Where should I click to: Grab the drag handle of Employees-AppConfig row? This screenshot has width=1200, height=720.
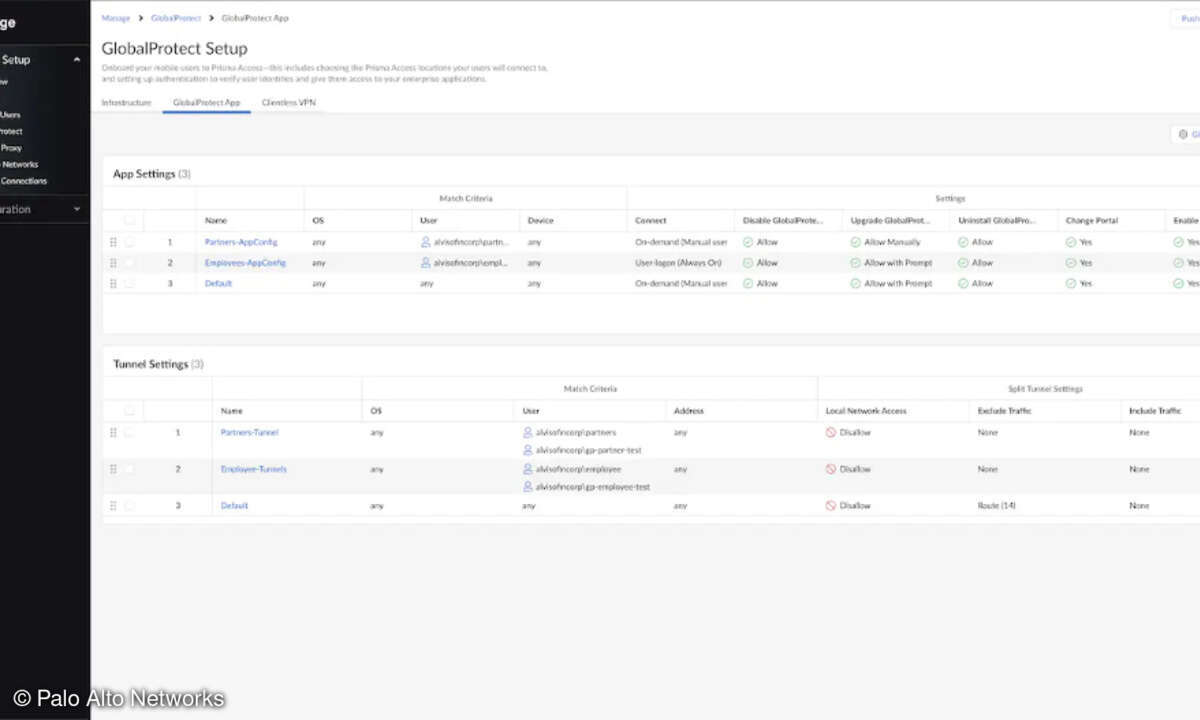pos(113,263)
